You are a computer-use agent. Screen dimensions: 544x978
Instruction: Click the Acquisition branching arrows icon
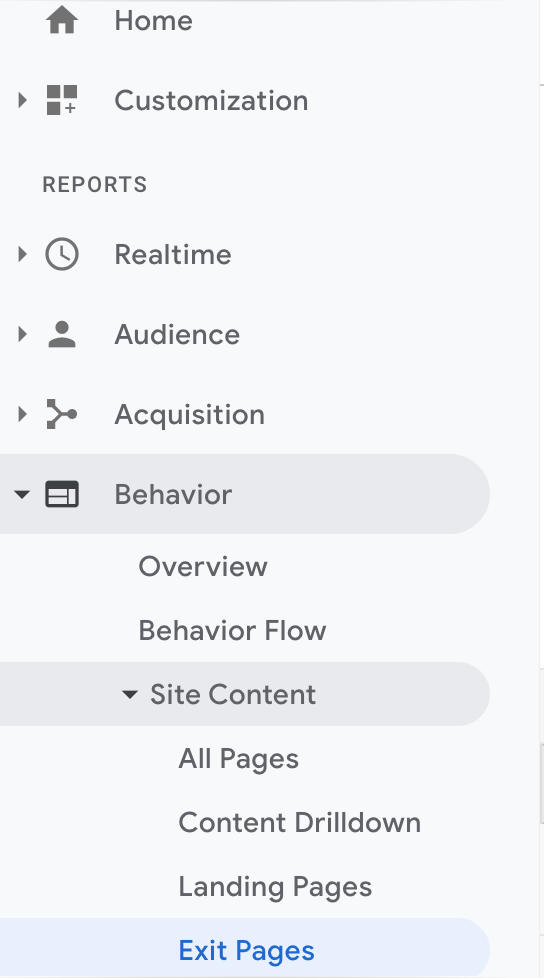62,414
